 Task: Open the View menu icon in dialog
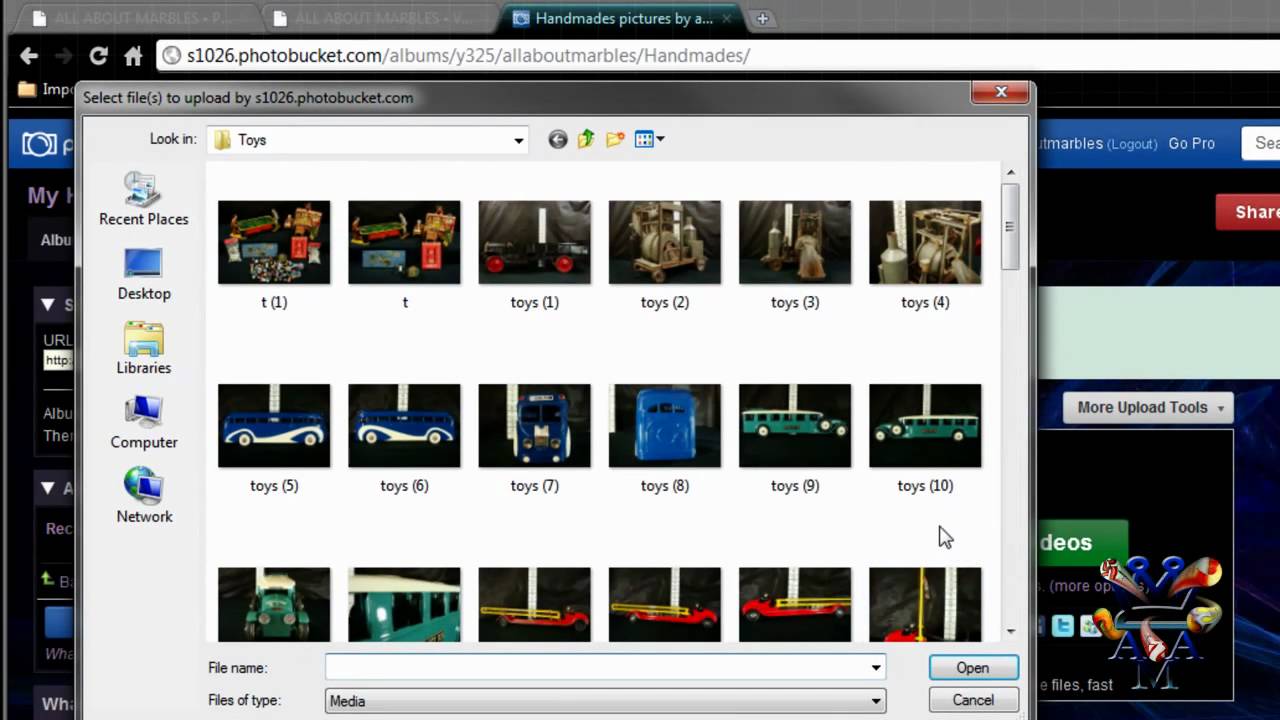coord(643,140)
